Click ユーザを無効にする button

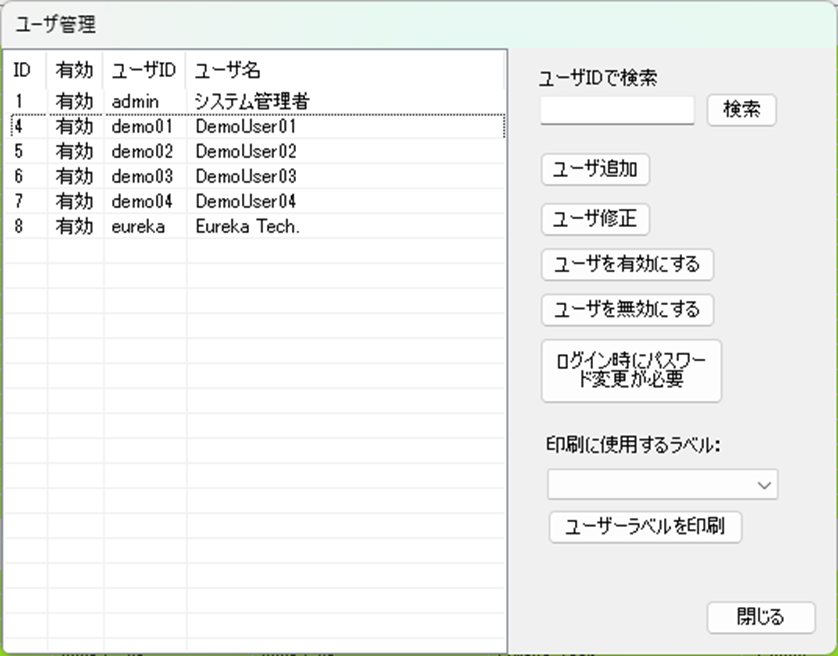pyautogui.click(x=627, y=310)
